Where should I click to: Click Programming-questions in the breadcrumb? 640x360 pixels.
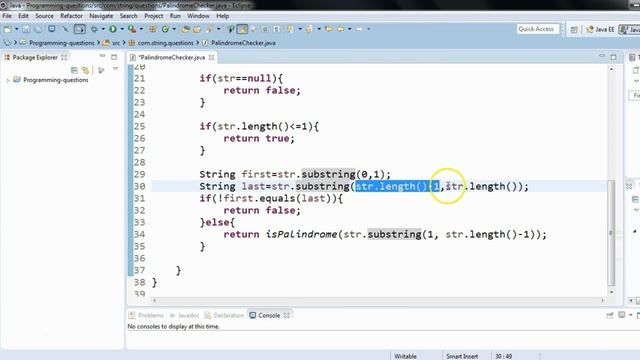[61, 43]
